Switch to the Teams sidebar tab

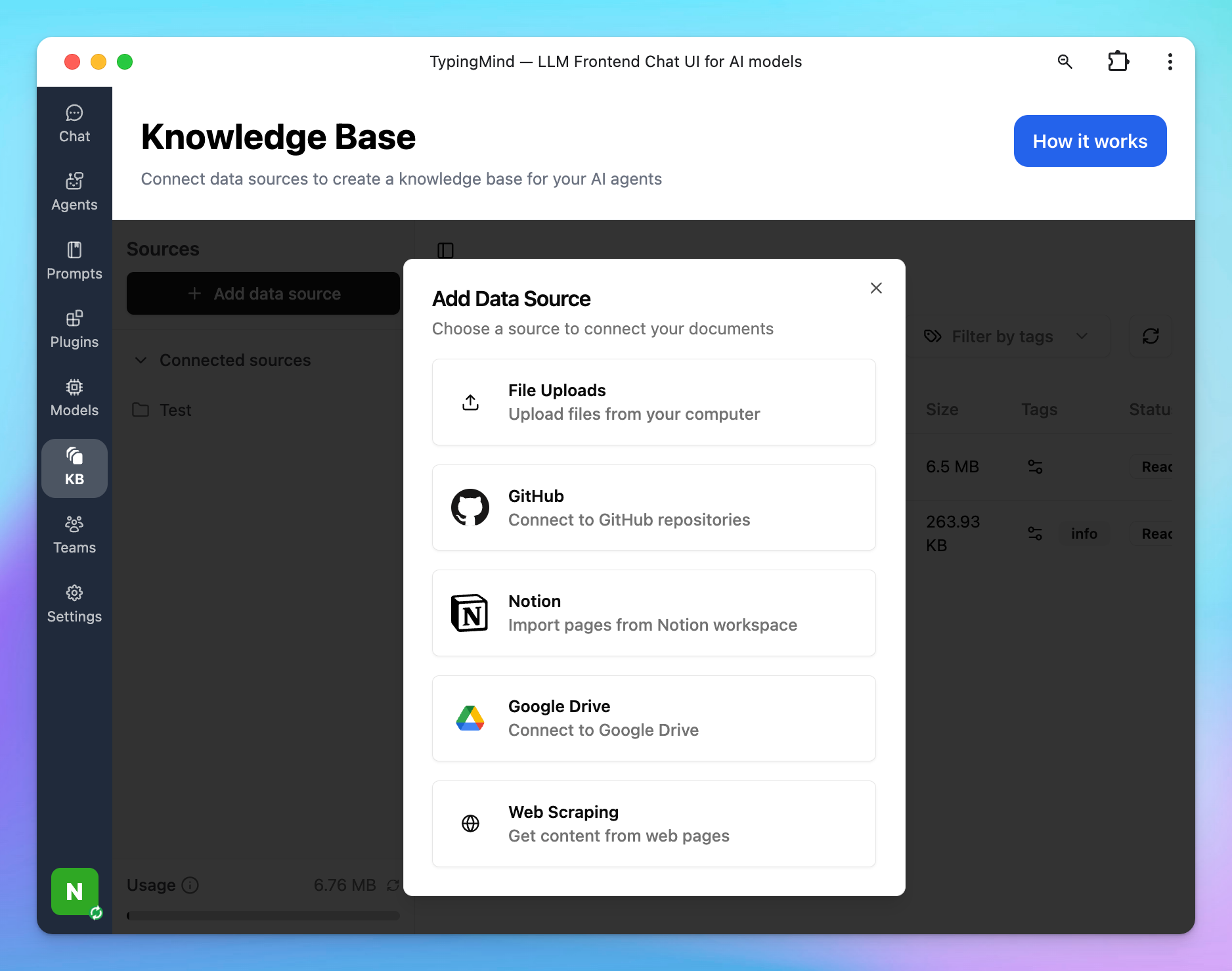[74, 535]
